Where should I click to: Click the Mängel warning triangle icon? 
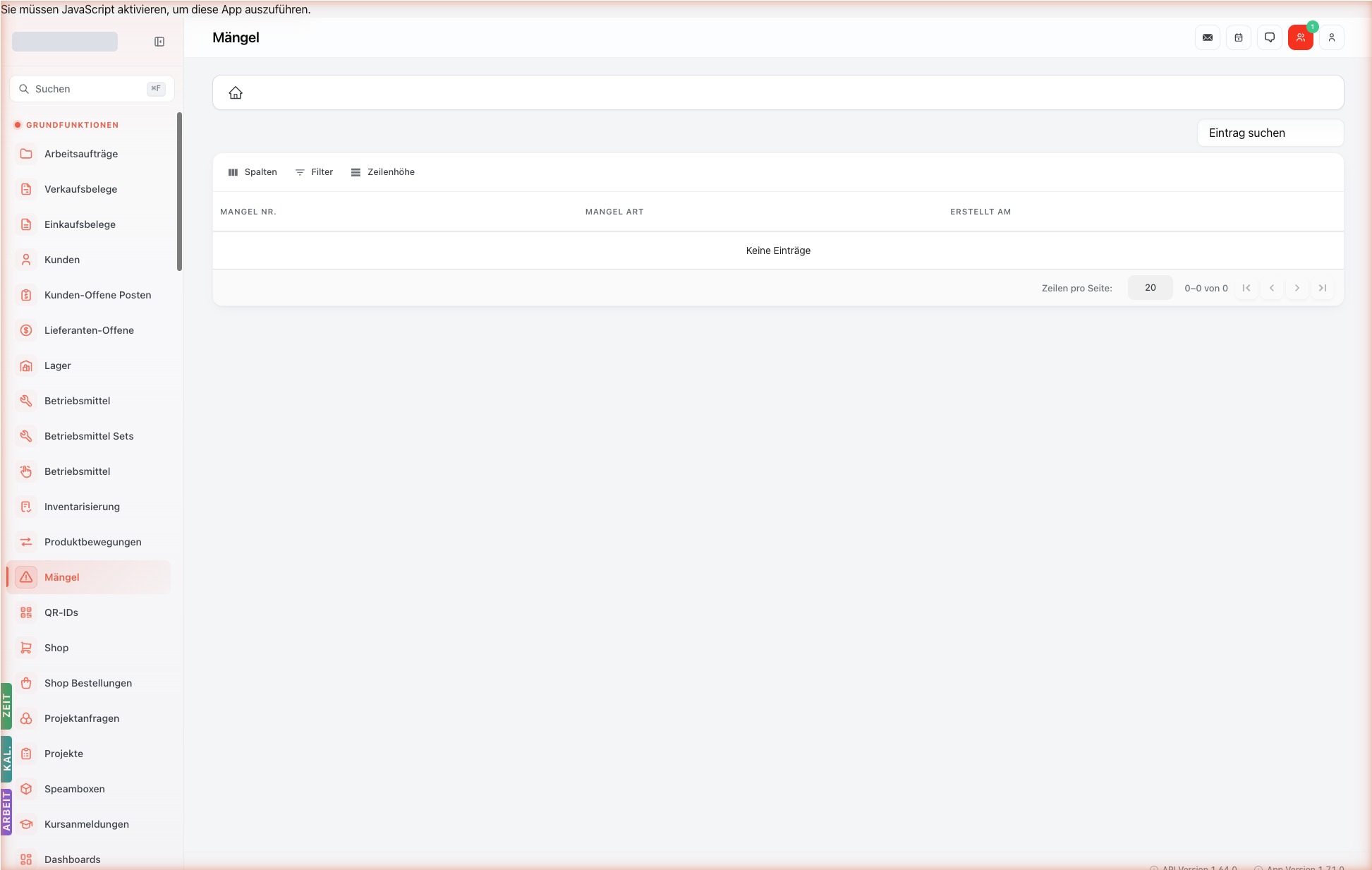(26, 577)
